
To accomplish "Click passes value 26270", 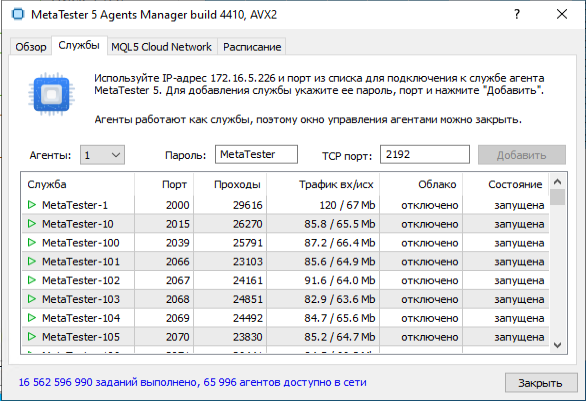I will tap(248, 223).
